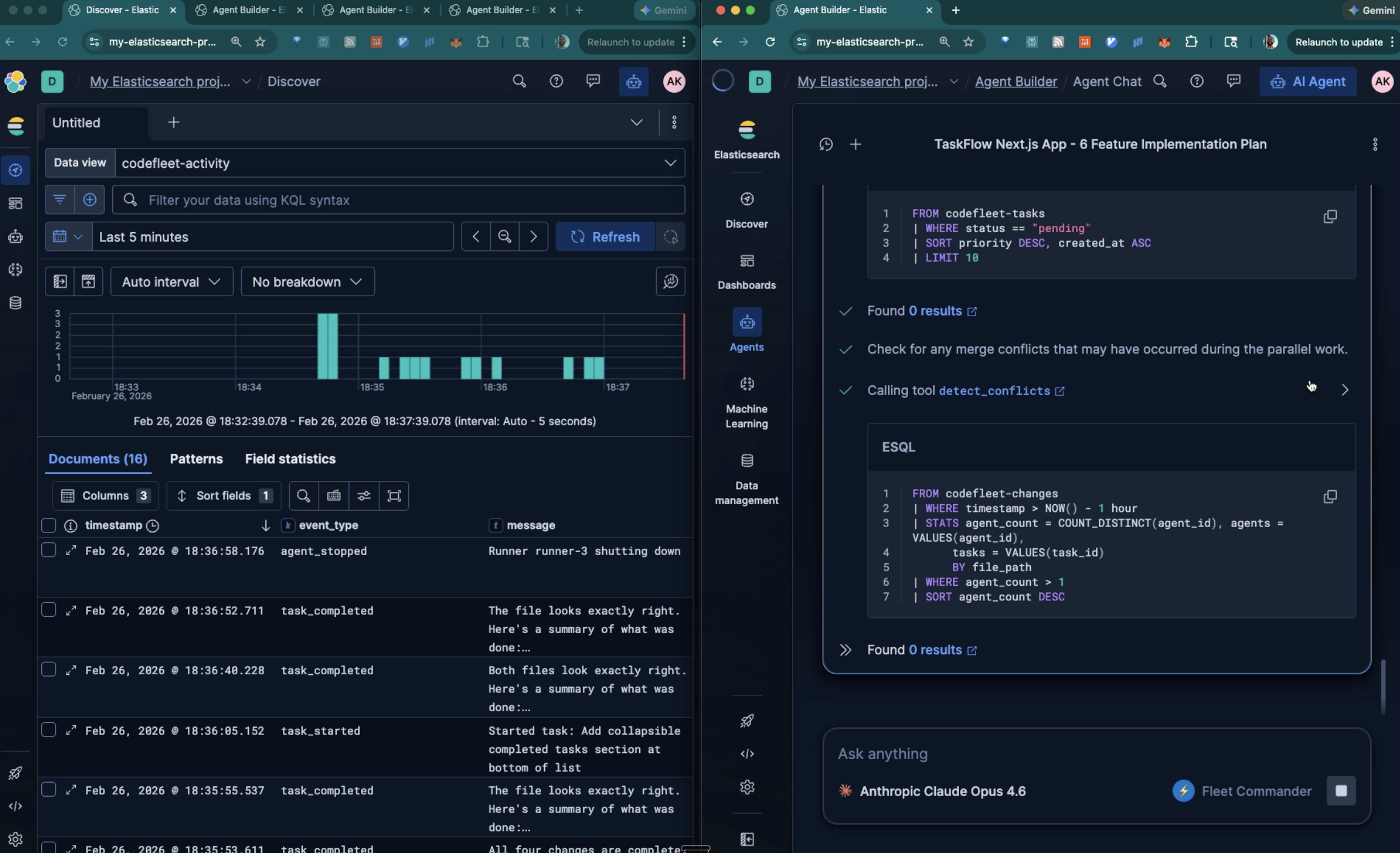Click the stop generating square button
1400x853 pixels.
pos(1341,791)
